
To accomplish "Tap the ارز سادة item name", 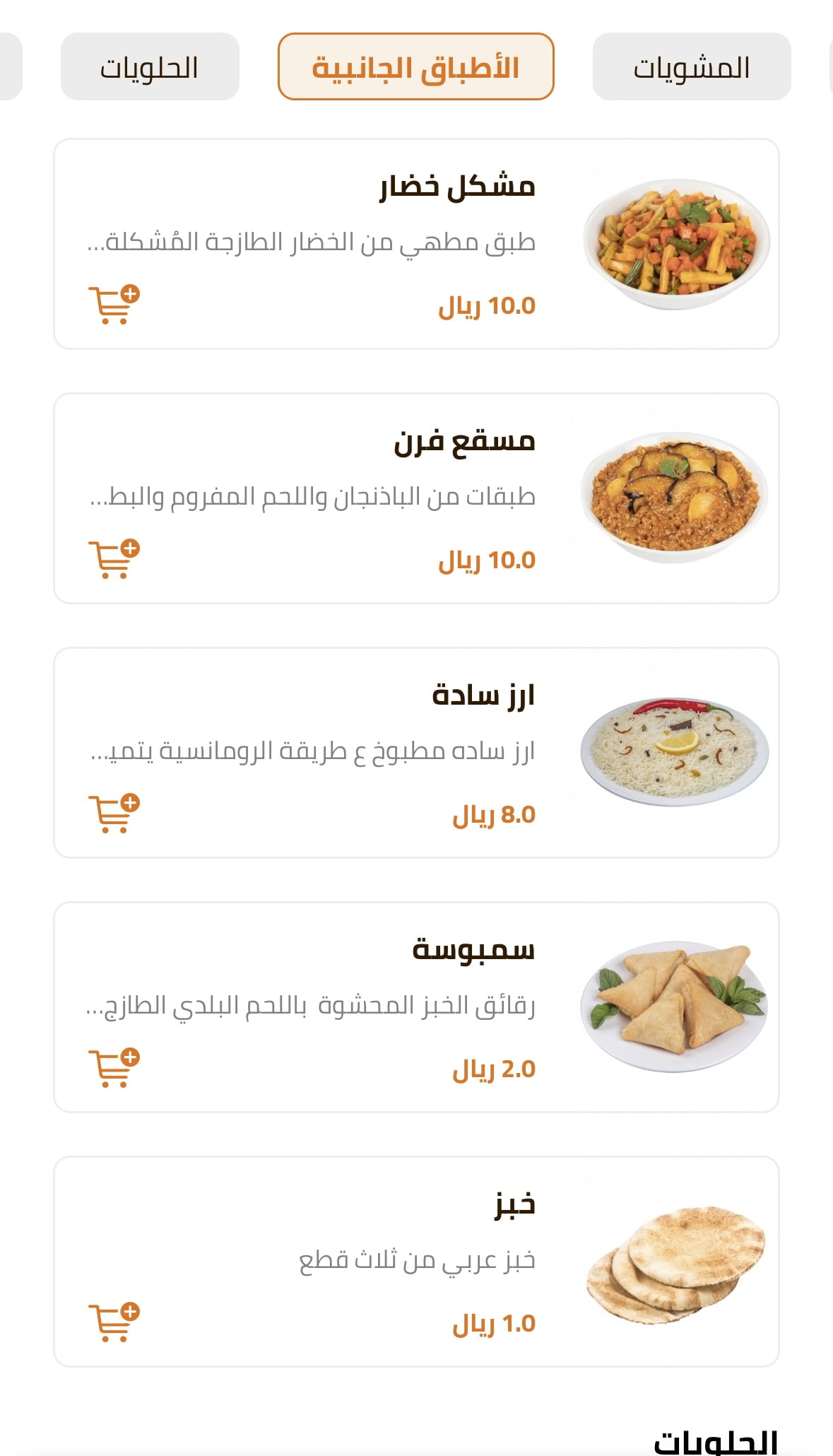I will (x=483, y=695).
